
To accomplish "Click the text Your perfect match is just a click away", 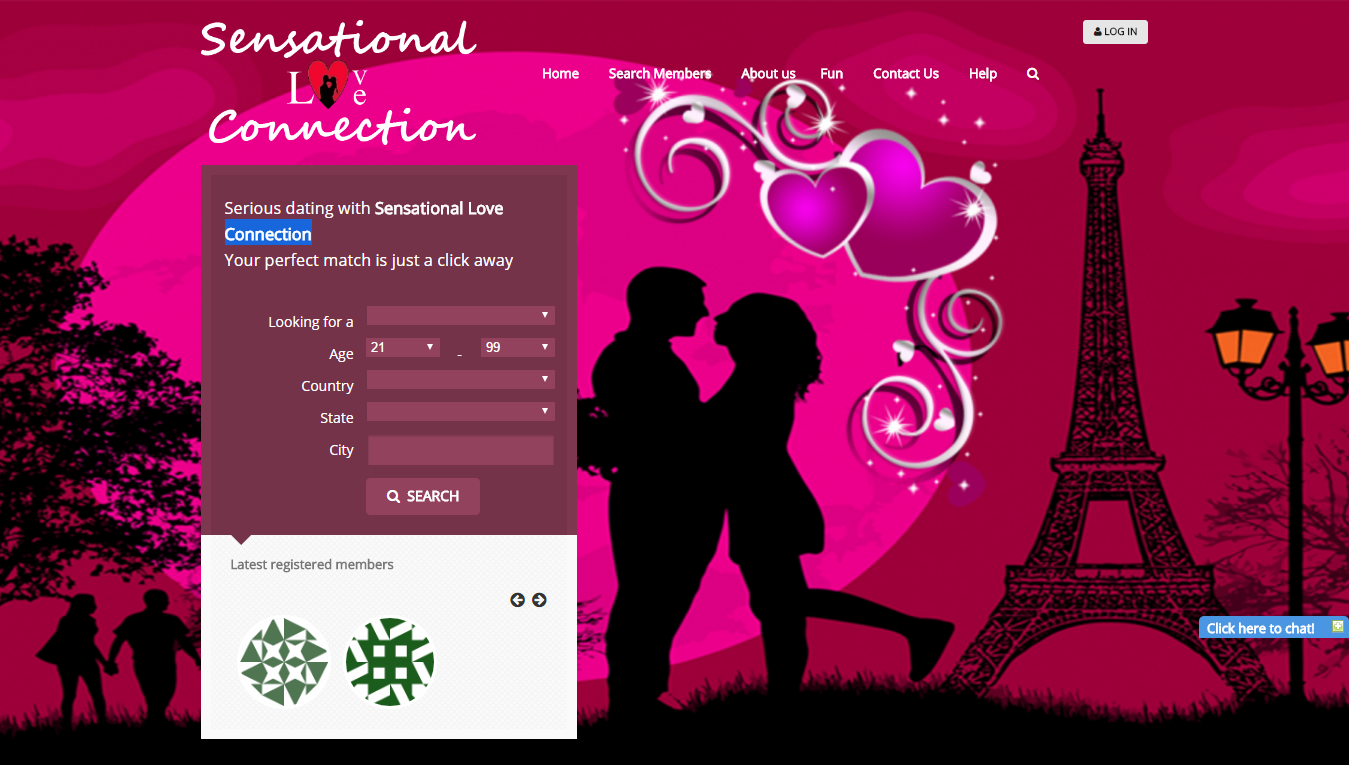I will point(369,260).
